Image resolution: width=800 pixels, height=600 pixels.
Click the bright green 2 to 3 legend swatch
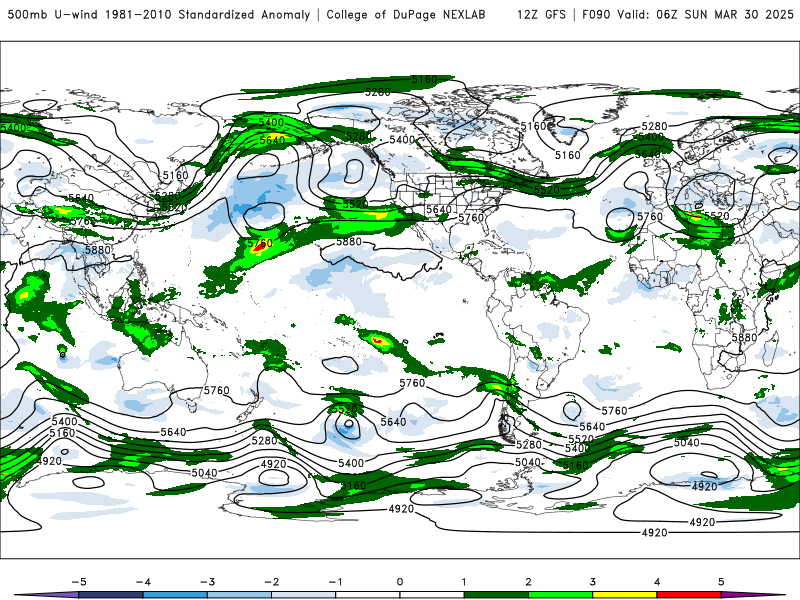tap(560, 595)
